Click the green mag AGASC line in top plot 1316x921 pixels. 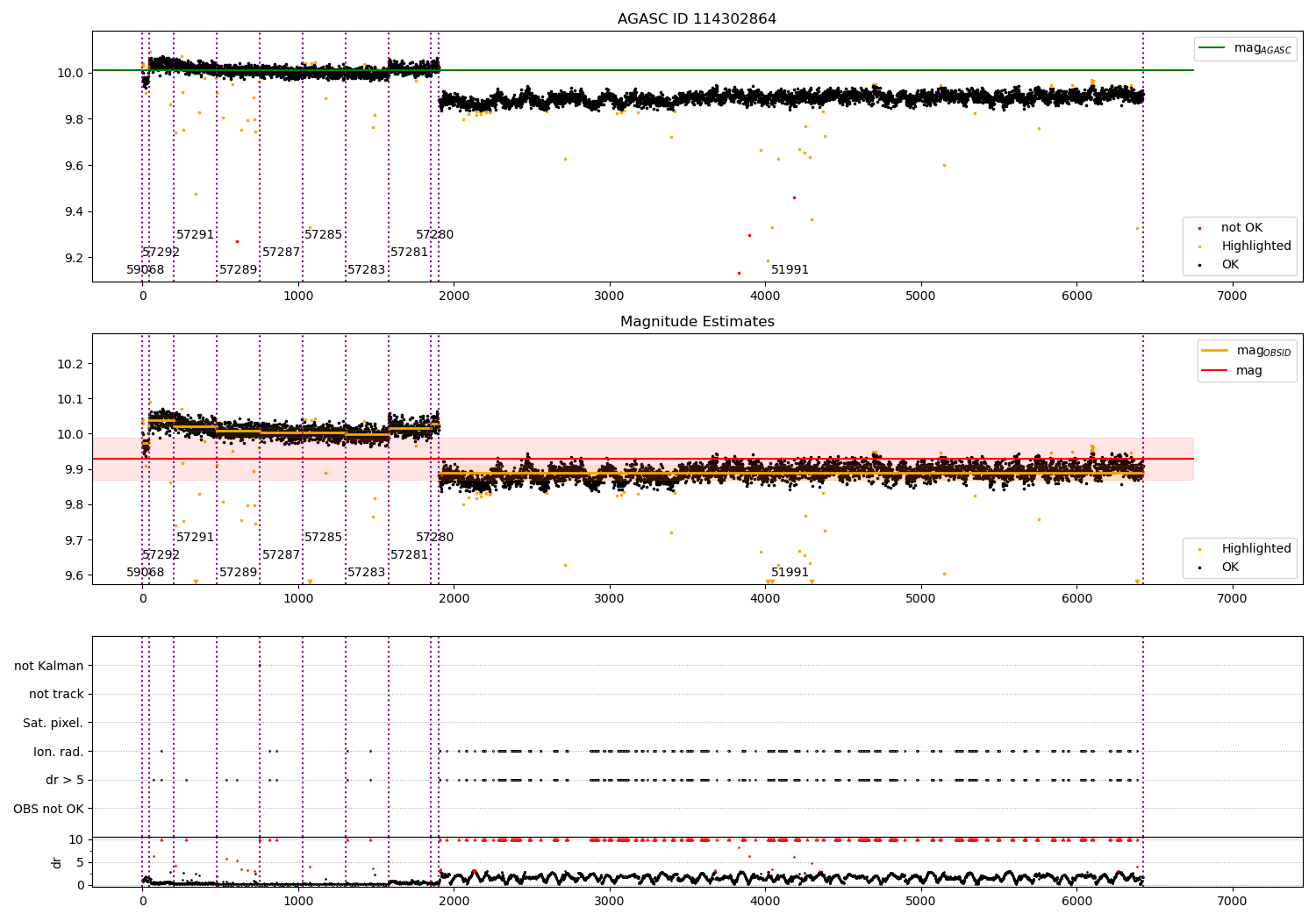643,70
